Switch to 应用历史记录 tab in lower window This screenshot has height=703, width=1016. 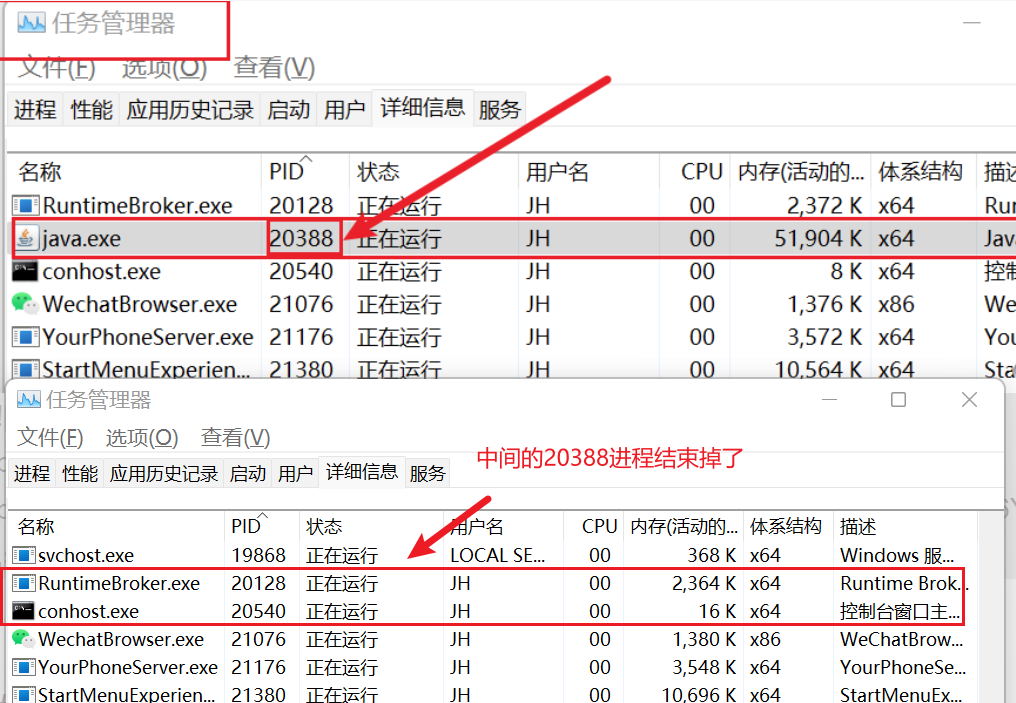163,474
